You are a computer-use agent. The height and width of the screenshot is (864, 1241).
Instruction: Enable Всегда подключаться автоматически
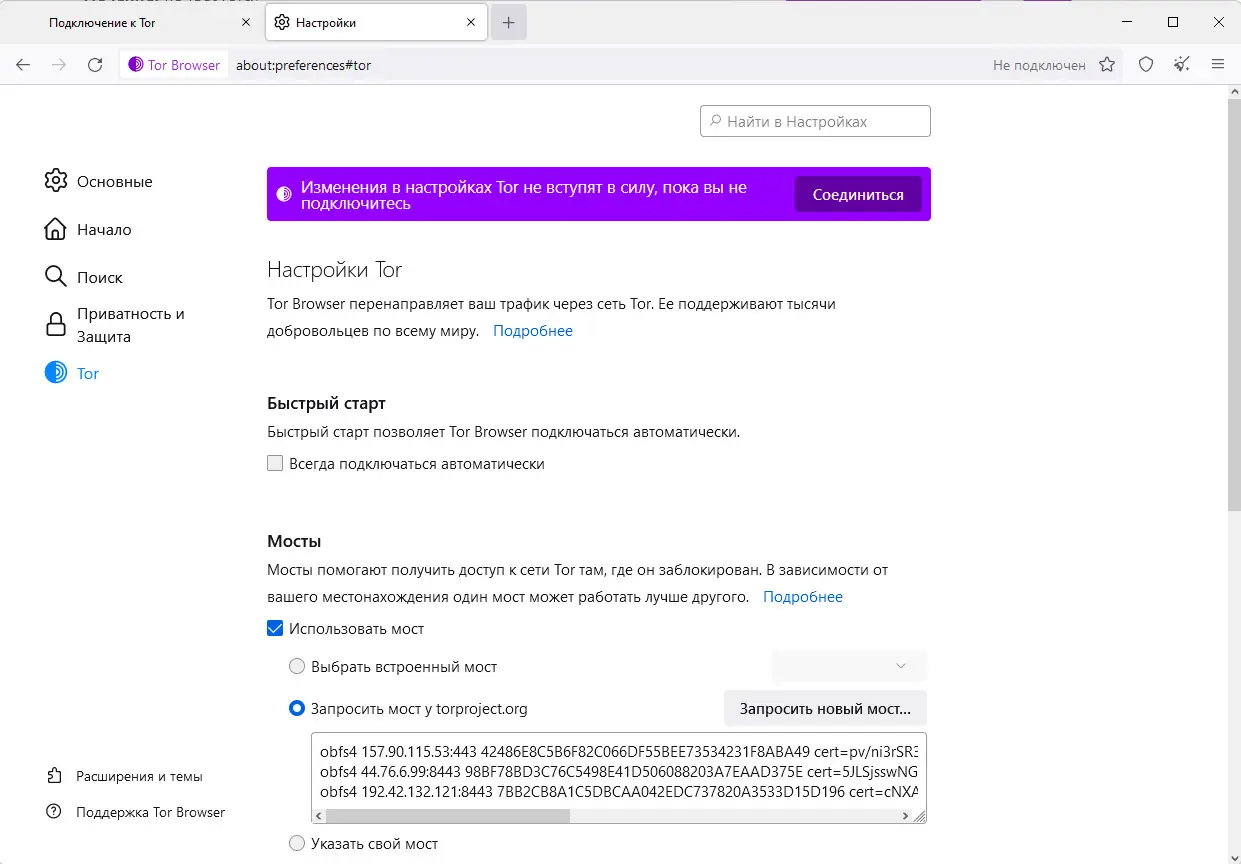[x=275, y=463]
